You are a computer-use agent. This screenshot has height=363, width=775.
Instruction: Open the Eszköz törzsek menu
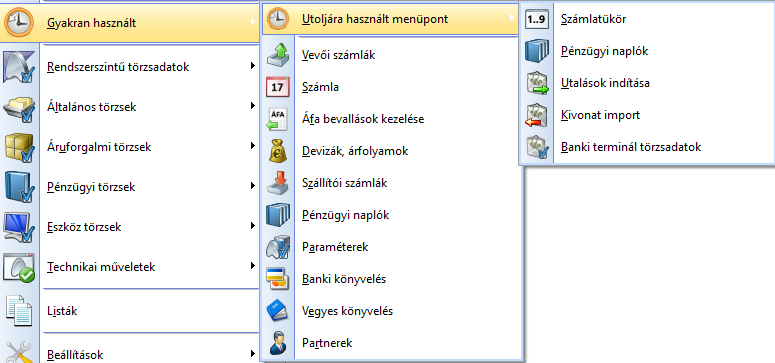pyautogui.click(x=130, y=227)
